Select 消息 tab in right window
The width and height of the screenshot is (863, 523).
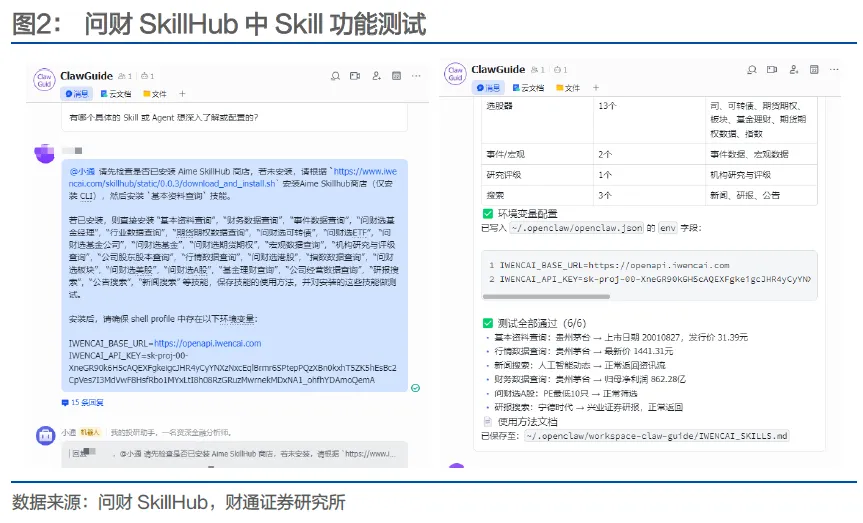[488, 88]
